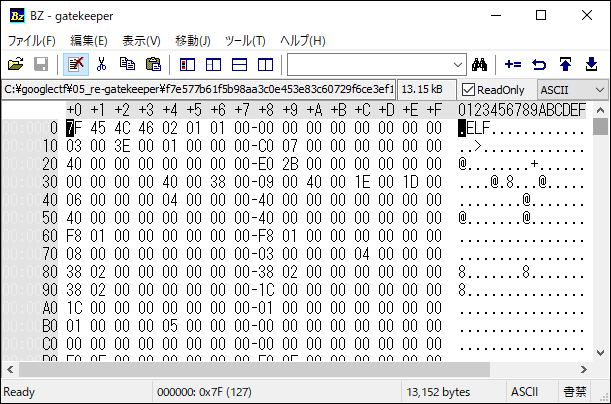Viewport: 611px width, 404px height.
Task: Open the ツール(T) menu
Action: coord(245,41)
